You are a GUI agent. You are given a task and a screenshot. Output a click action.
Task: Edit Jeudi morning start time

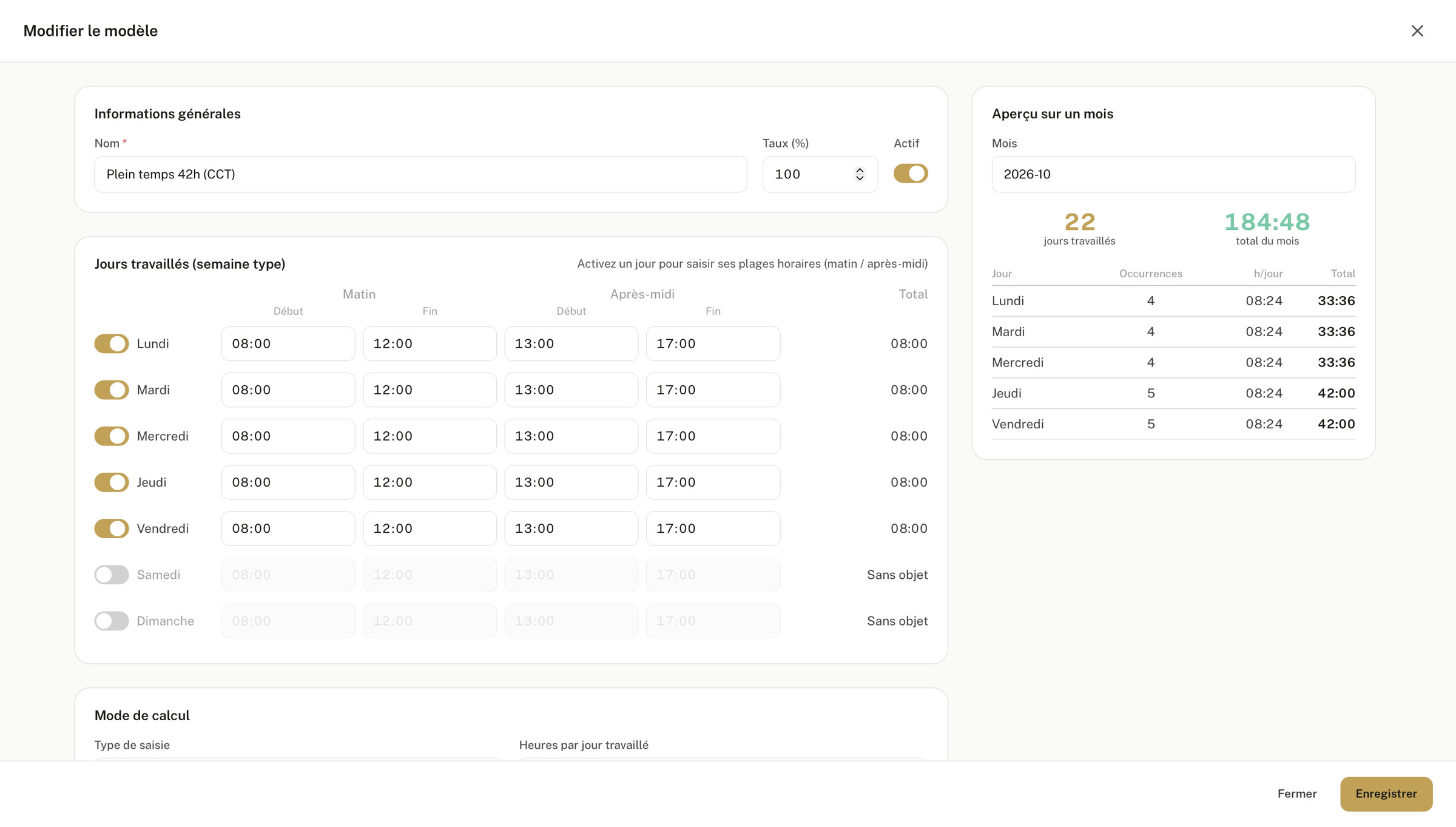[288, 482]
